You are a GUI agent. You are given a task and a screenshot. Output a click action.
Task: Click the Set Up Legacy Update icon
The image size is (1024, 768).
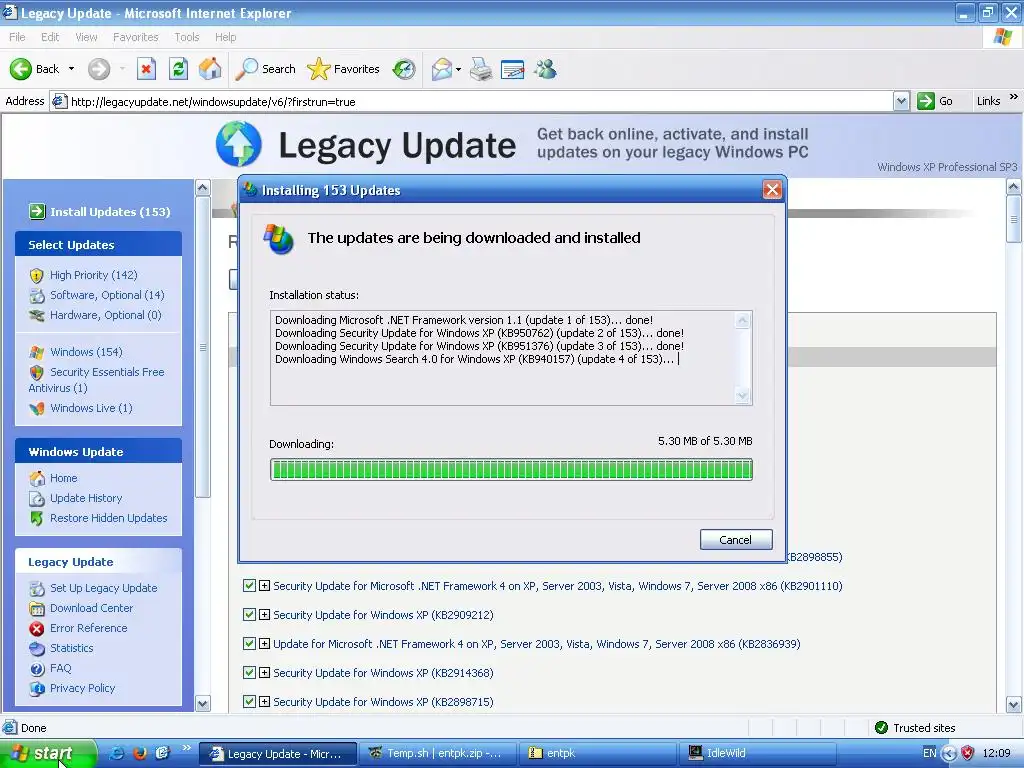[37, 588]
